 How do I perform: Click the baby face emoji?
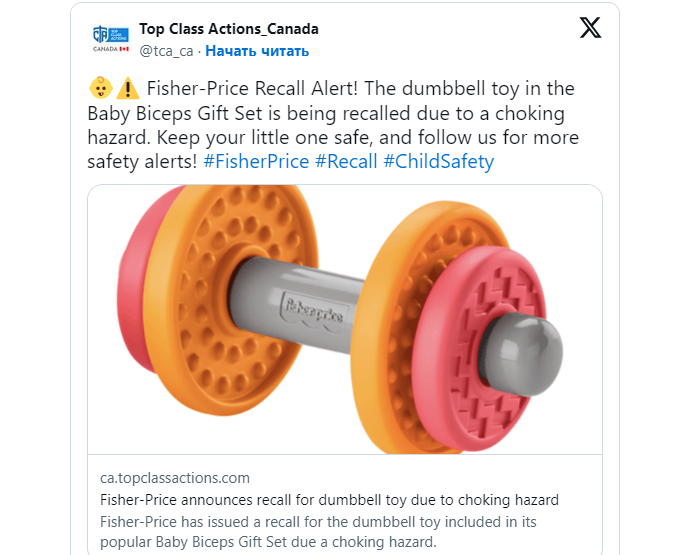click(x=99, y=89)
